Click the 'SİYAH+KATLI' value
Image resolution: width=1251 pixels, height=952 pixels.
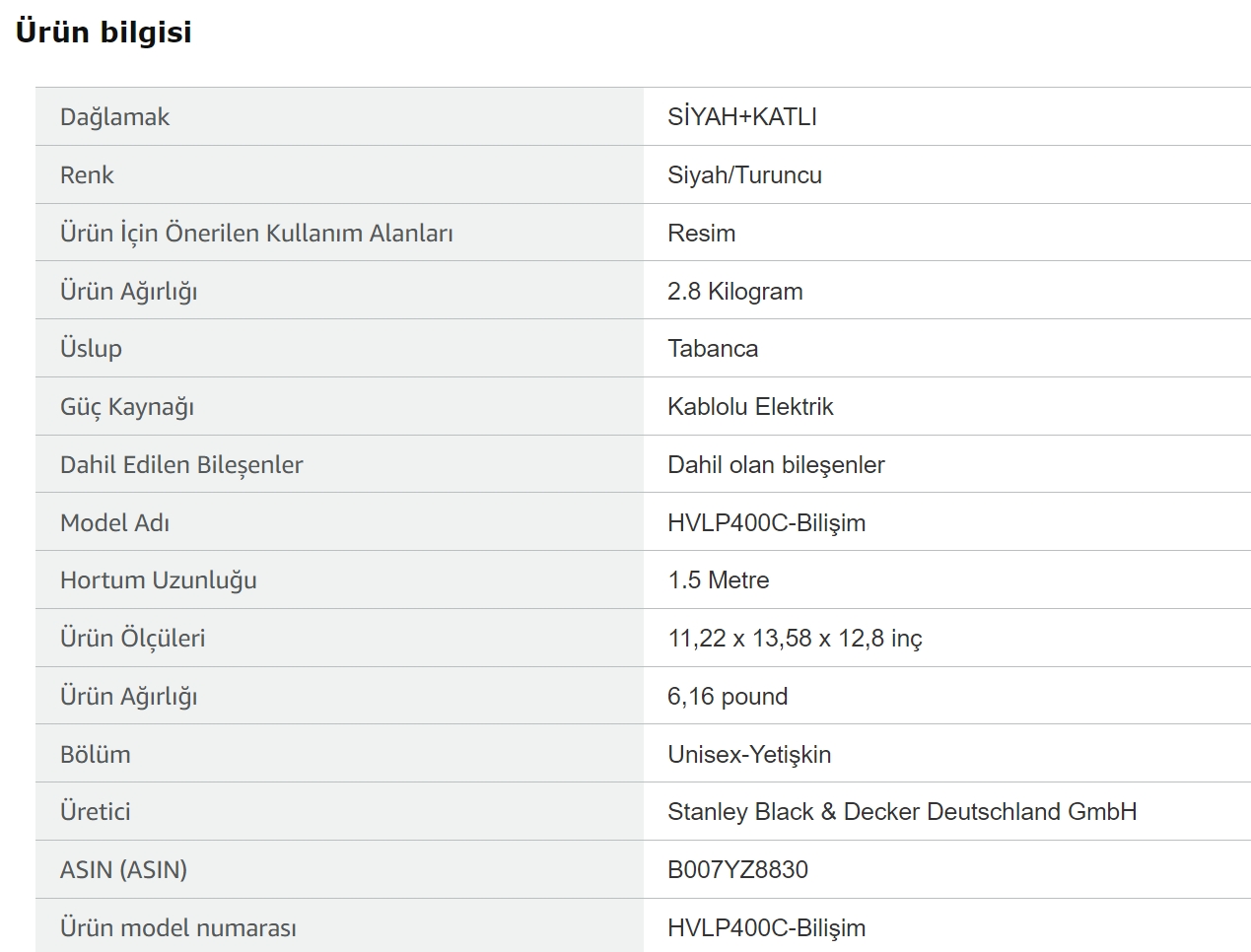point(742,116)
